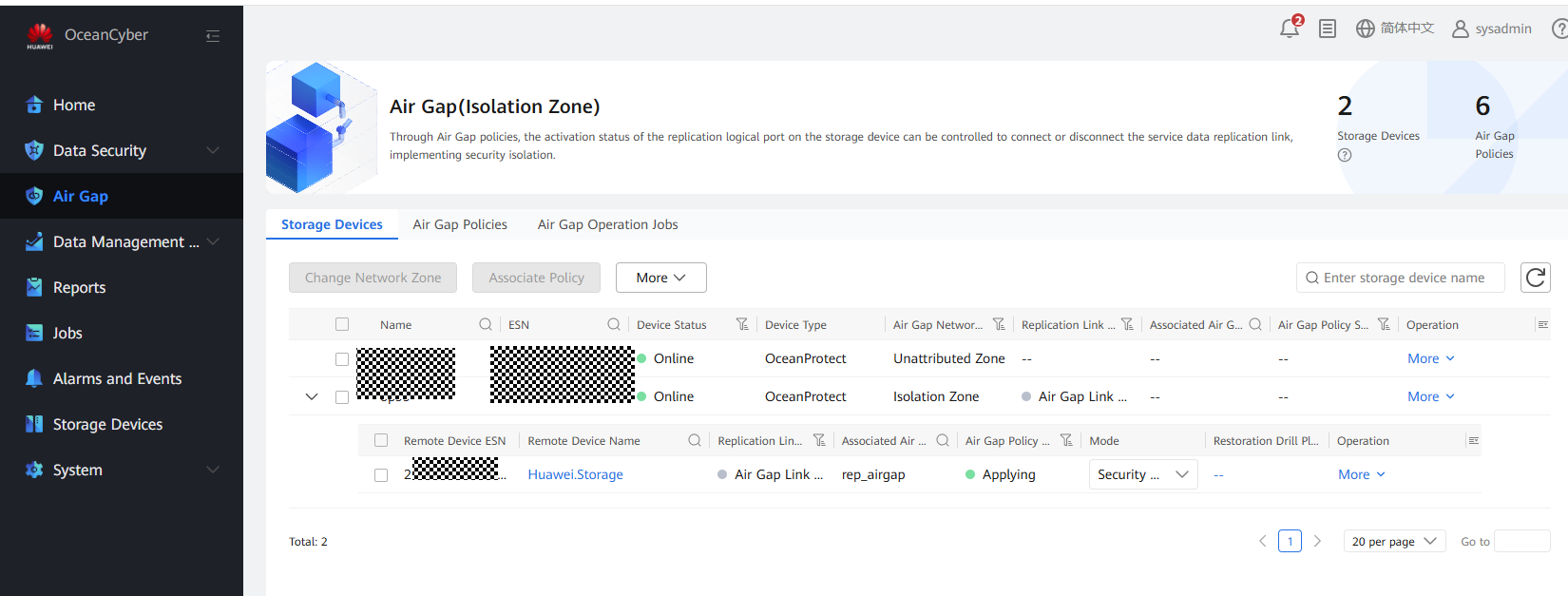Expand the Data Management sidebar menu

pos(213,241)
